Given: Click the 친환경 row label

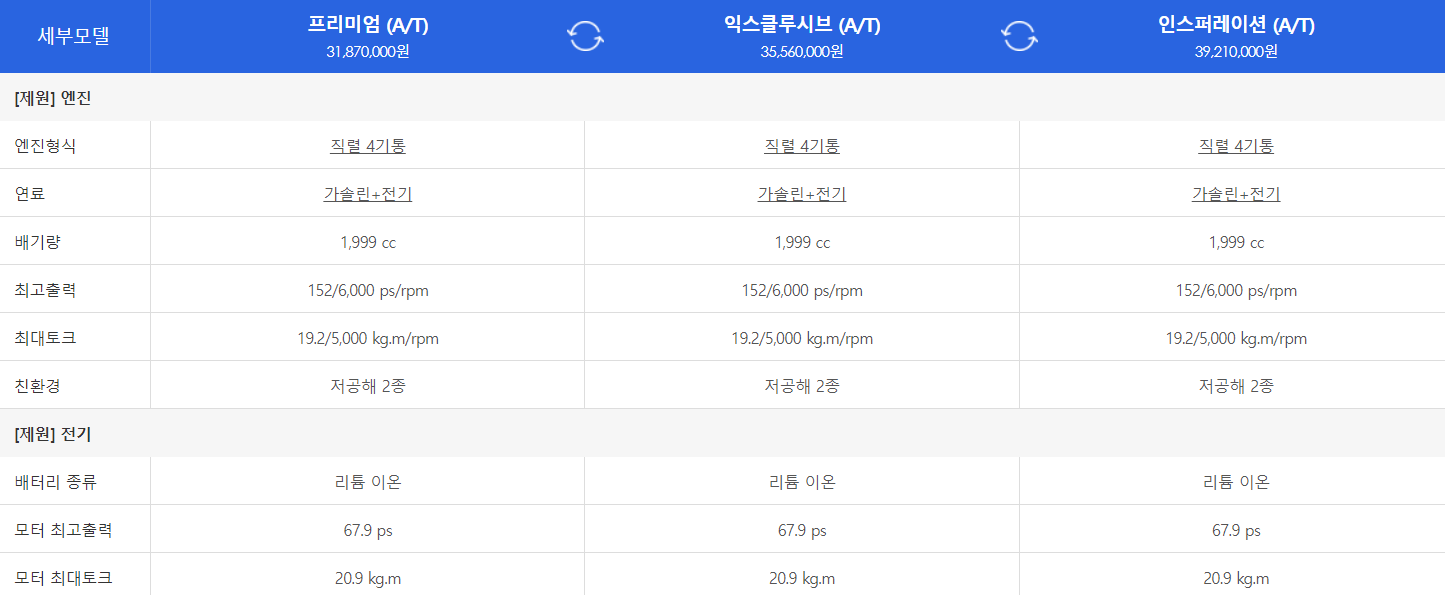Looking at the screenshot, I should (x=38, y=386).
